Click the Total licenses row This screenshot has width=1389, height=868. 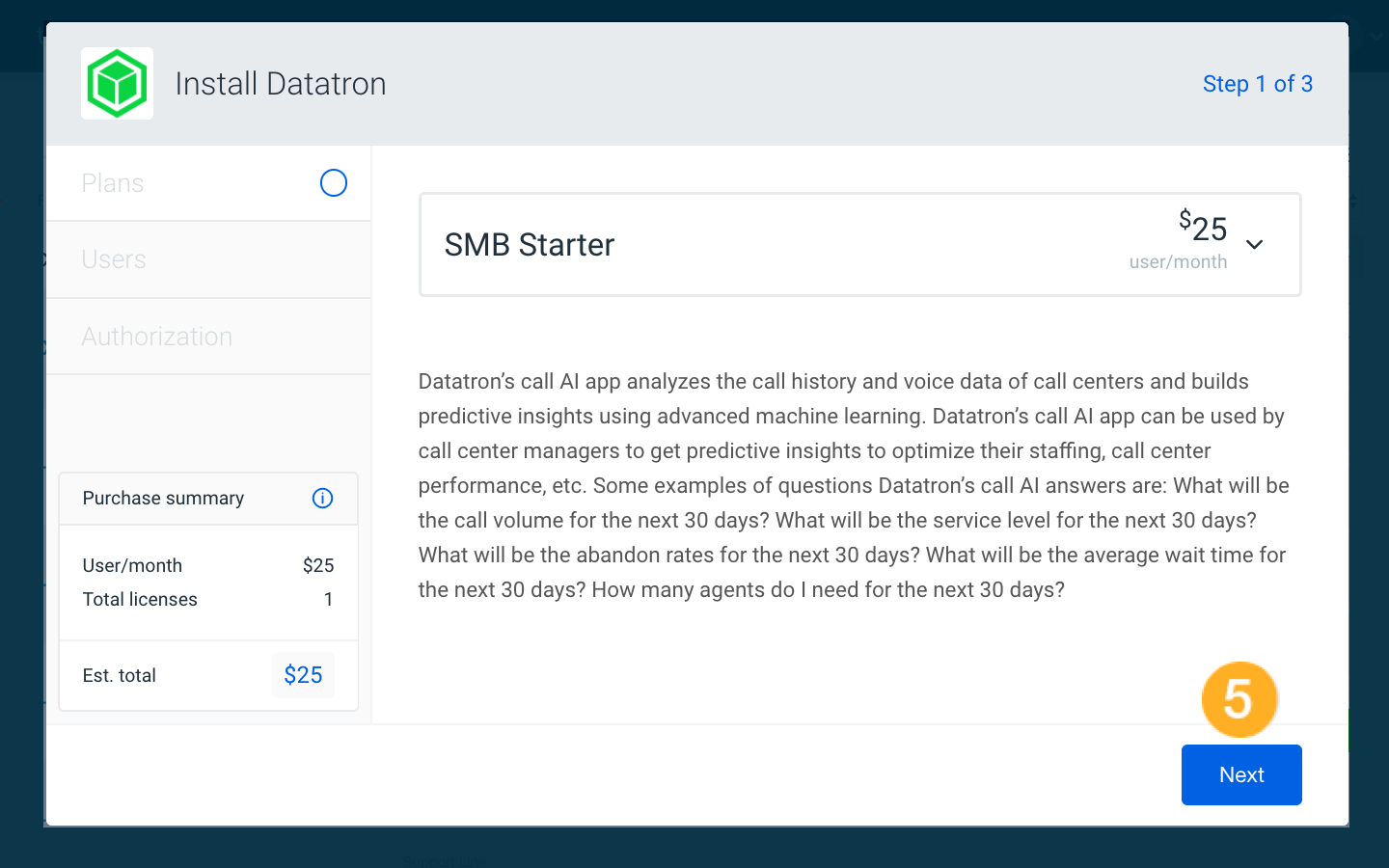tap(208, 599)
